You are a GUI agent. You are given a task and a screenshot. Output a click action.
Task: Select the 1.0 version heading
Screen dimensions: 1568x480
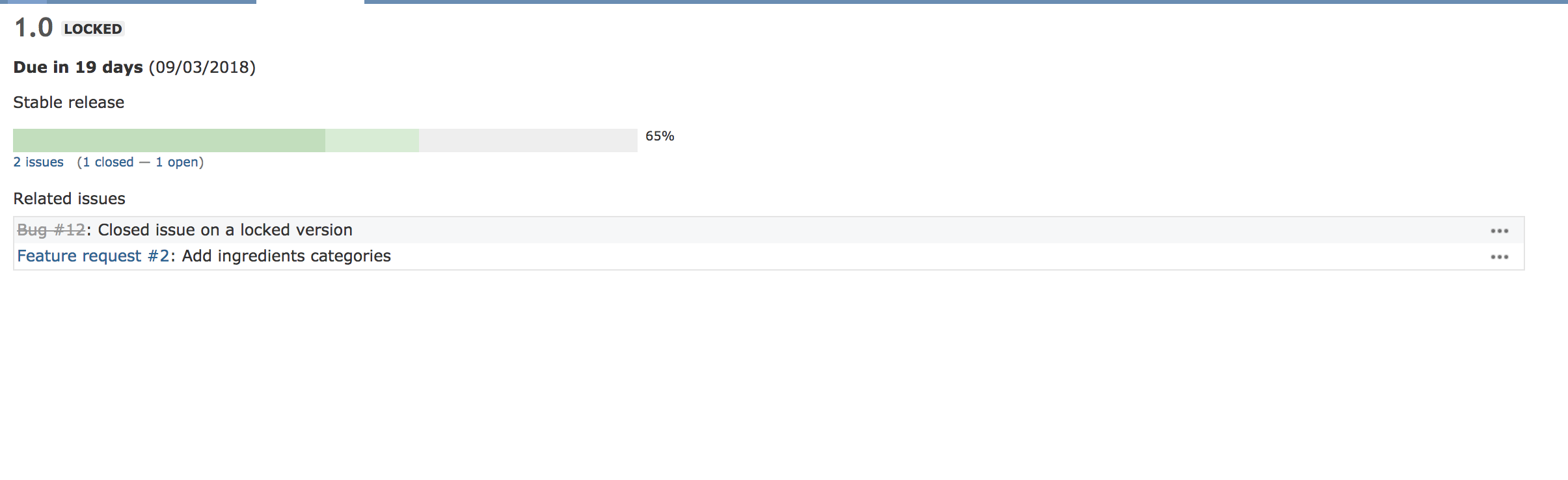[33, 27]
